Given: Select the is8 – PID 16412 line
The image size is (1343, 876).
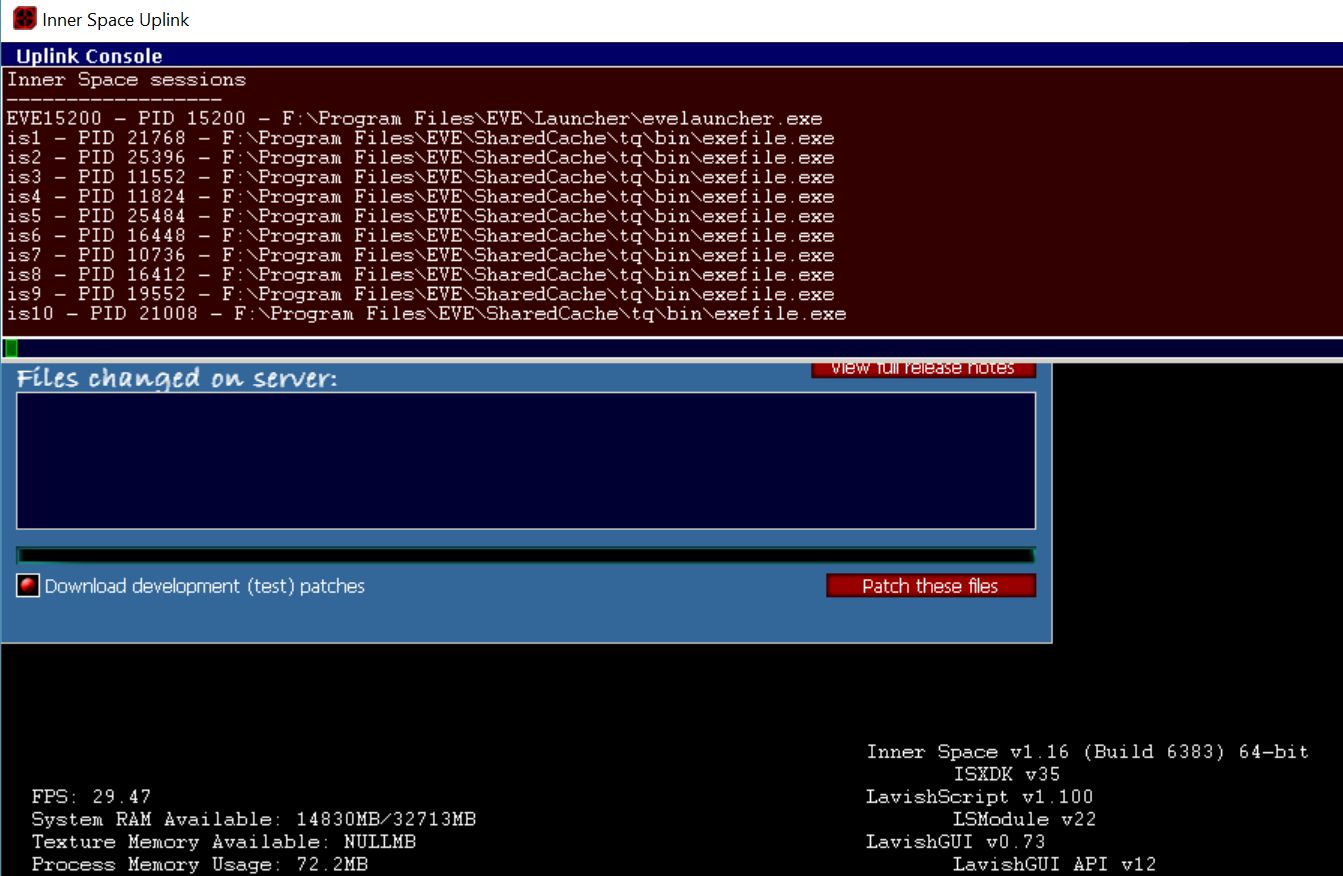Looking at the screenshot, I should point(420,275).
